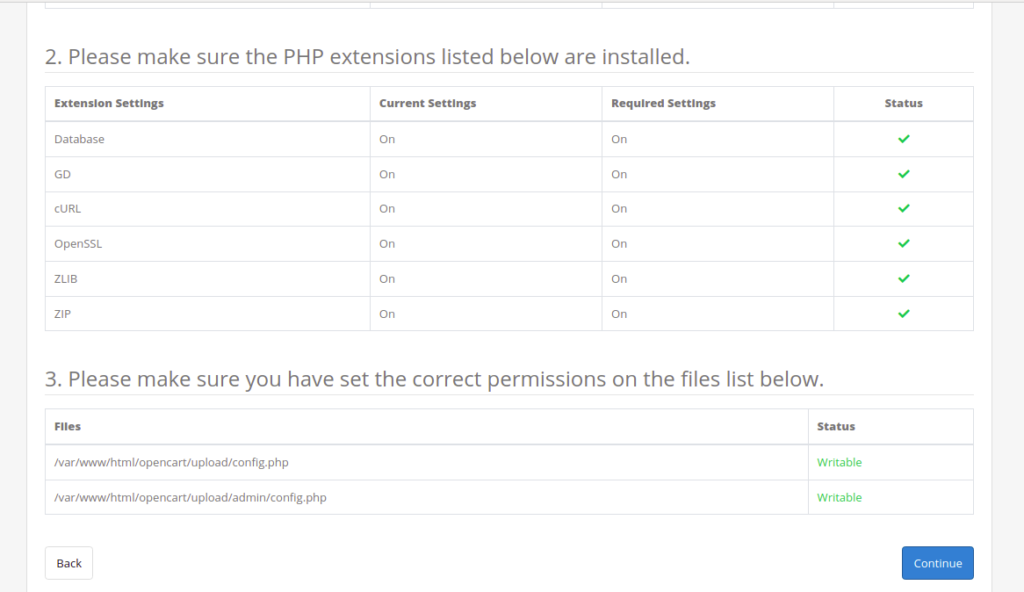Go back with the Back button
This screenshot has height=592, width=1024.
click(69, 563)
